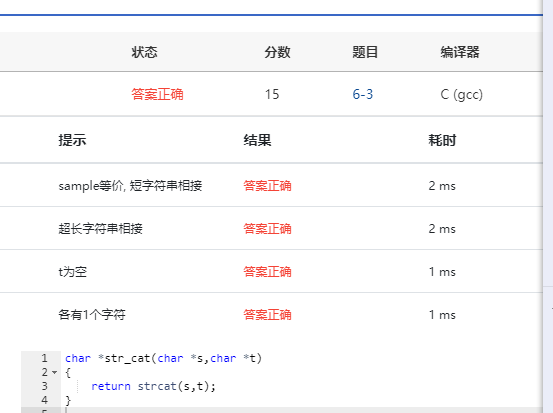Image resolution: width=553 pixels, height=413 pixels.
Task: Click the 答案正确 result for sample等价 row
Action: (x=267, y=186)
